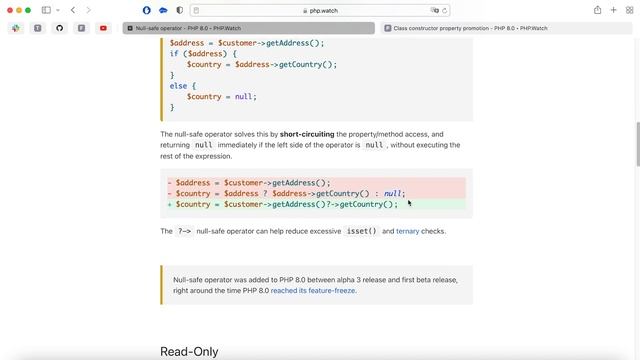Open the GitHub pinned tab
The height and width of the screenshot is (360, 640).
click(x=60, y=28)
